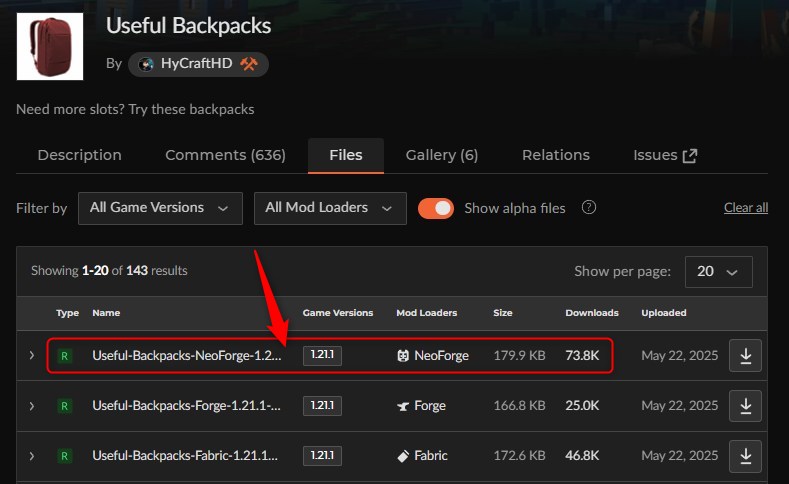Click the NeoForge mod loader icon
789x484 pixels.
403,356
